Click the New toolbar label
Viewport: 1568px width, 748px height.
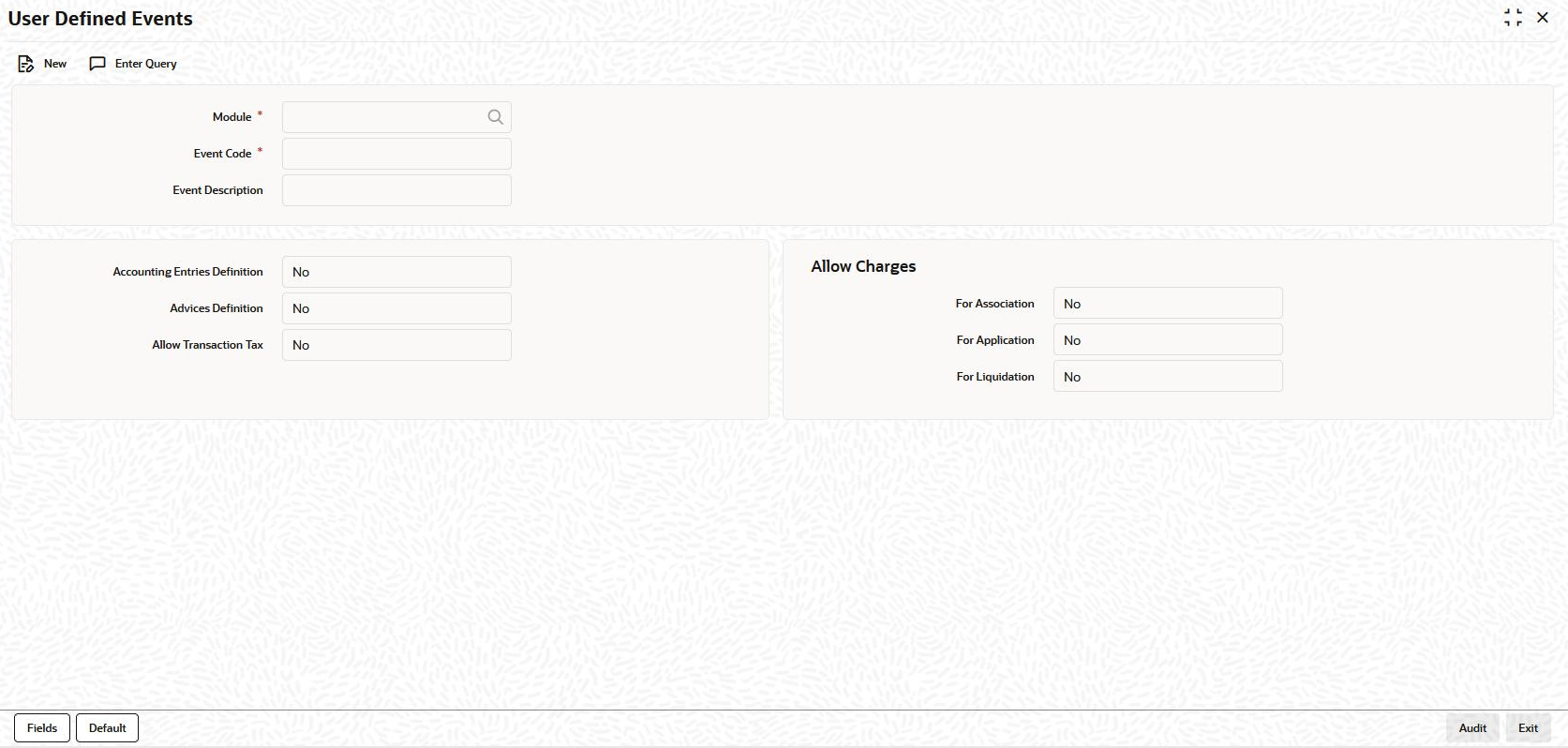pyautogui.click(x=55, y=64)
